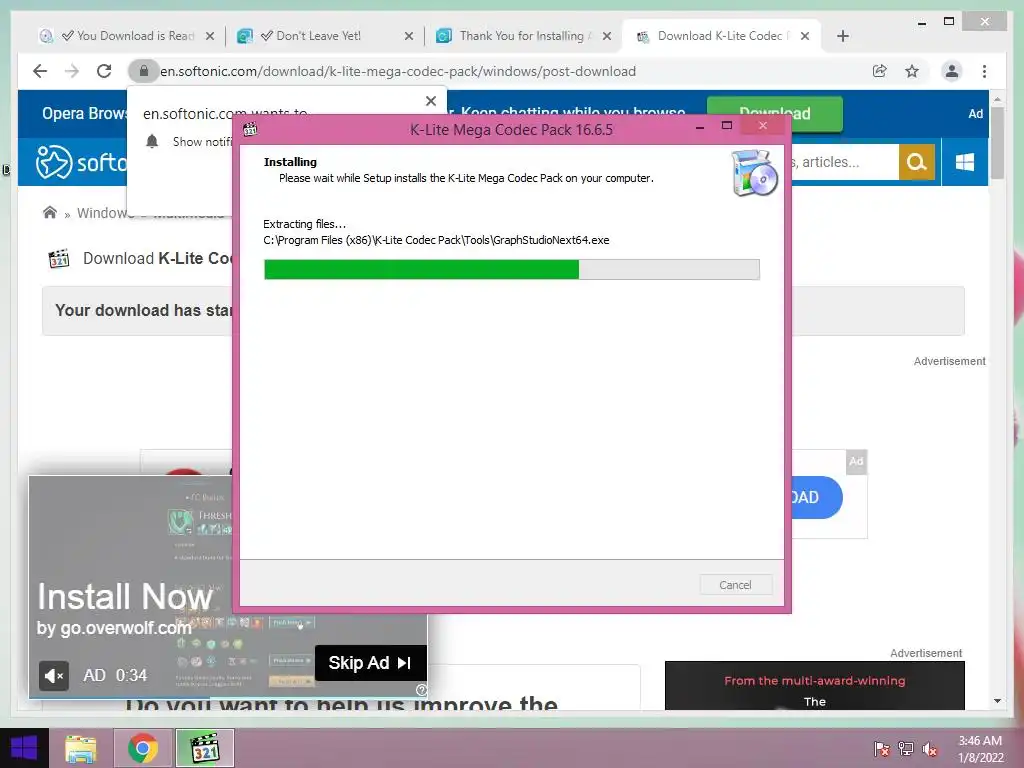
Task: Click the Chrome taskbar icon
Action: point(143,748)
